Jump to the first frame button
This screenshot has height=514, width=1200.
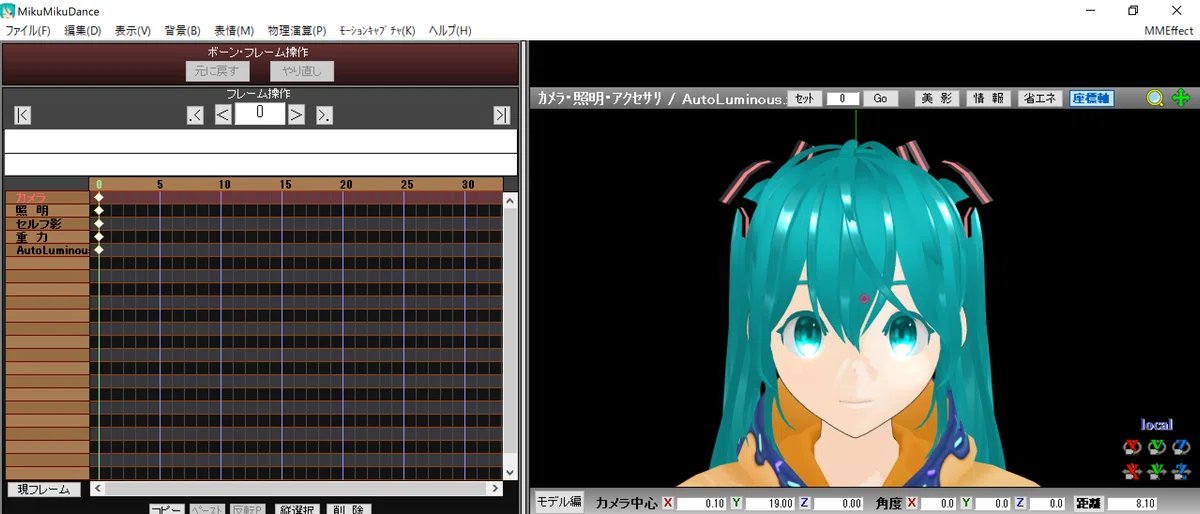click(x=22, y=115)
